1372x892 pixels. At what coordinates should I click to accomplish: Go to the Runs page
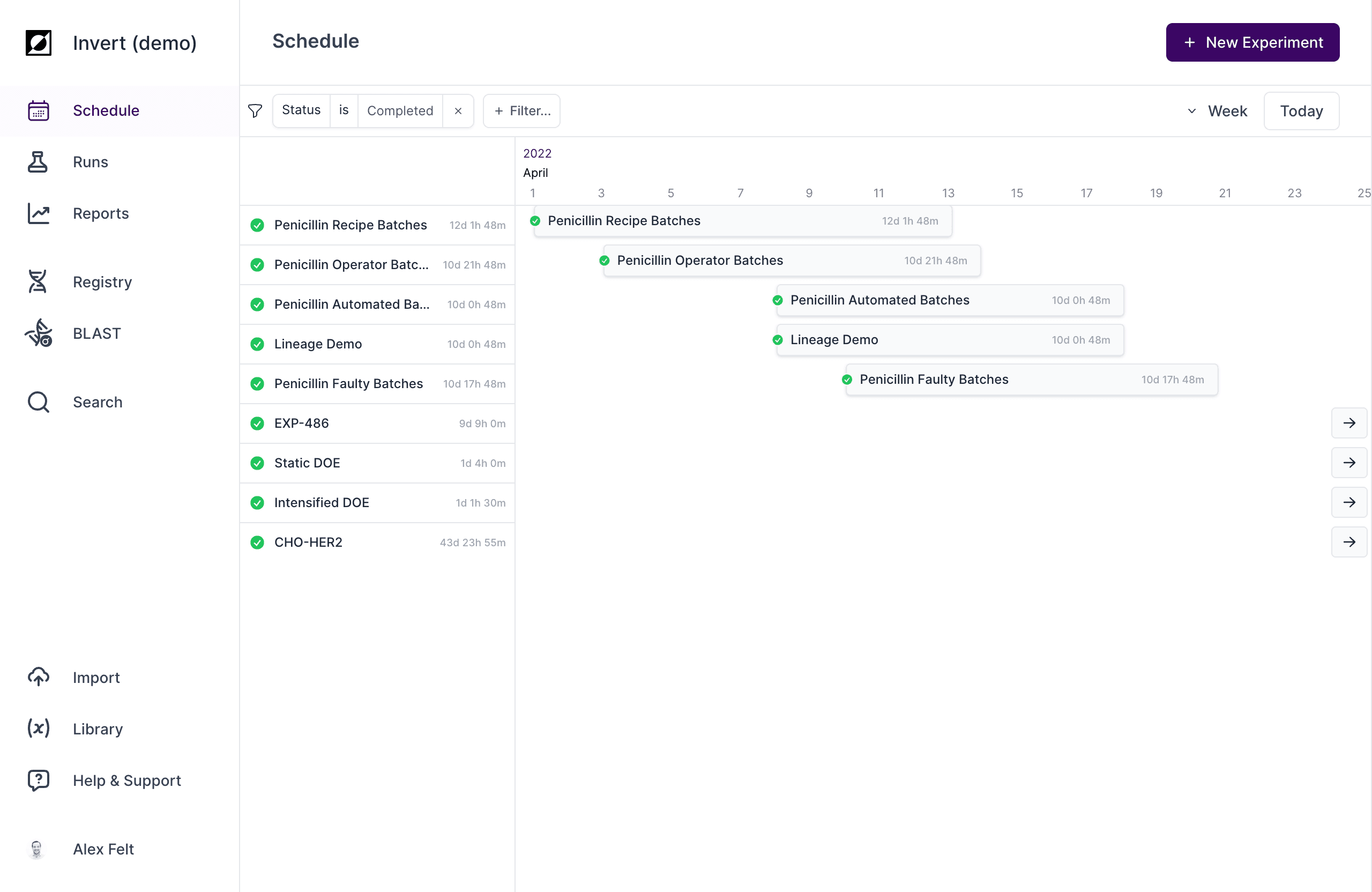point(120,162)
